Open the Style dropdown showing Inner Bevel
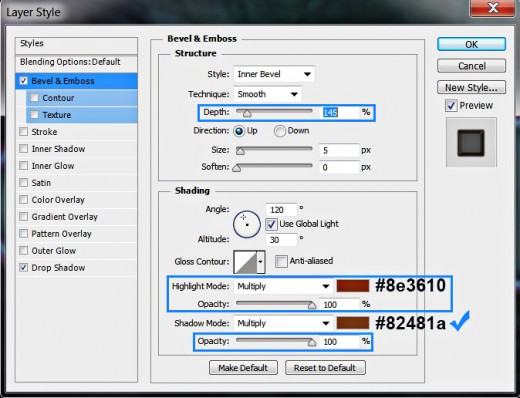This screenshot has width=520, height=398. point(274,74)
